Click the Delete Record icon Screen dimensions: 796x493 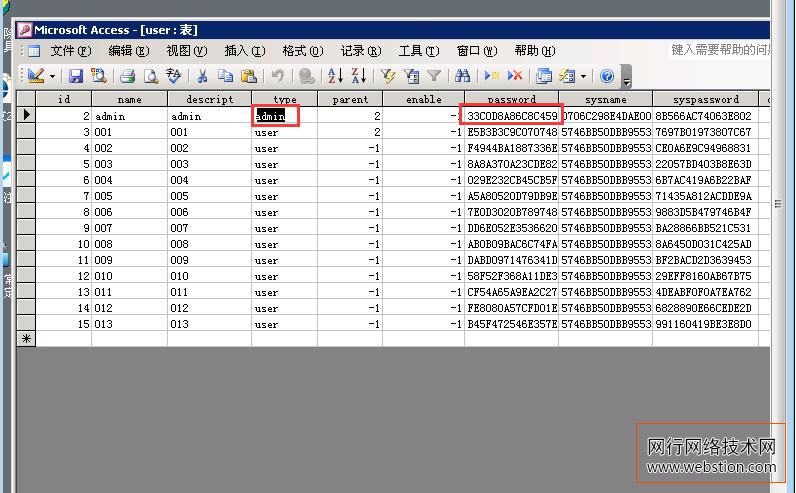(x=515, y=76)
